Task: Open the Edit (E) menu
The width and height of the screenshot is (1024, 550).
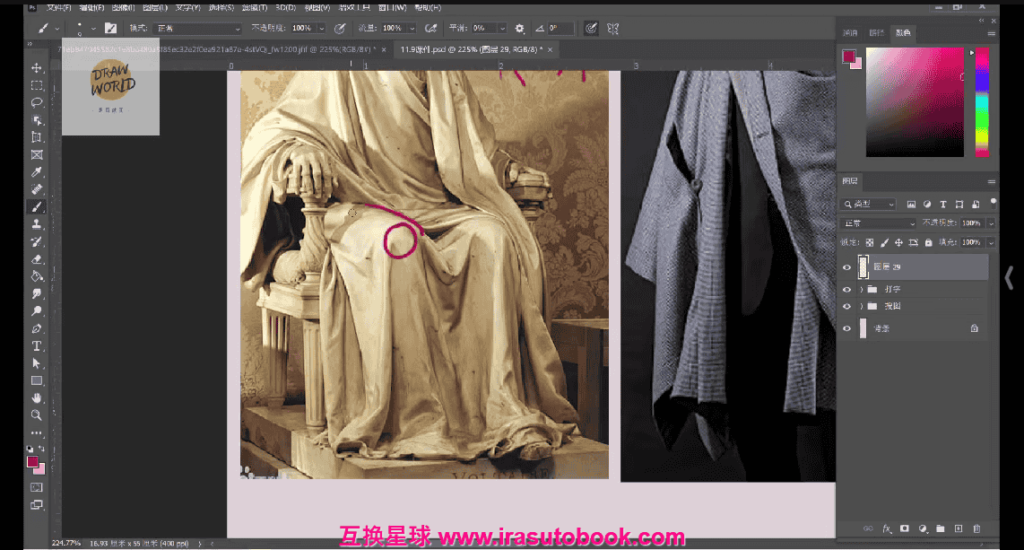Action: click(91, 8)
